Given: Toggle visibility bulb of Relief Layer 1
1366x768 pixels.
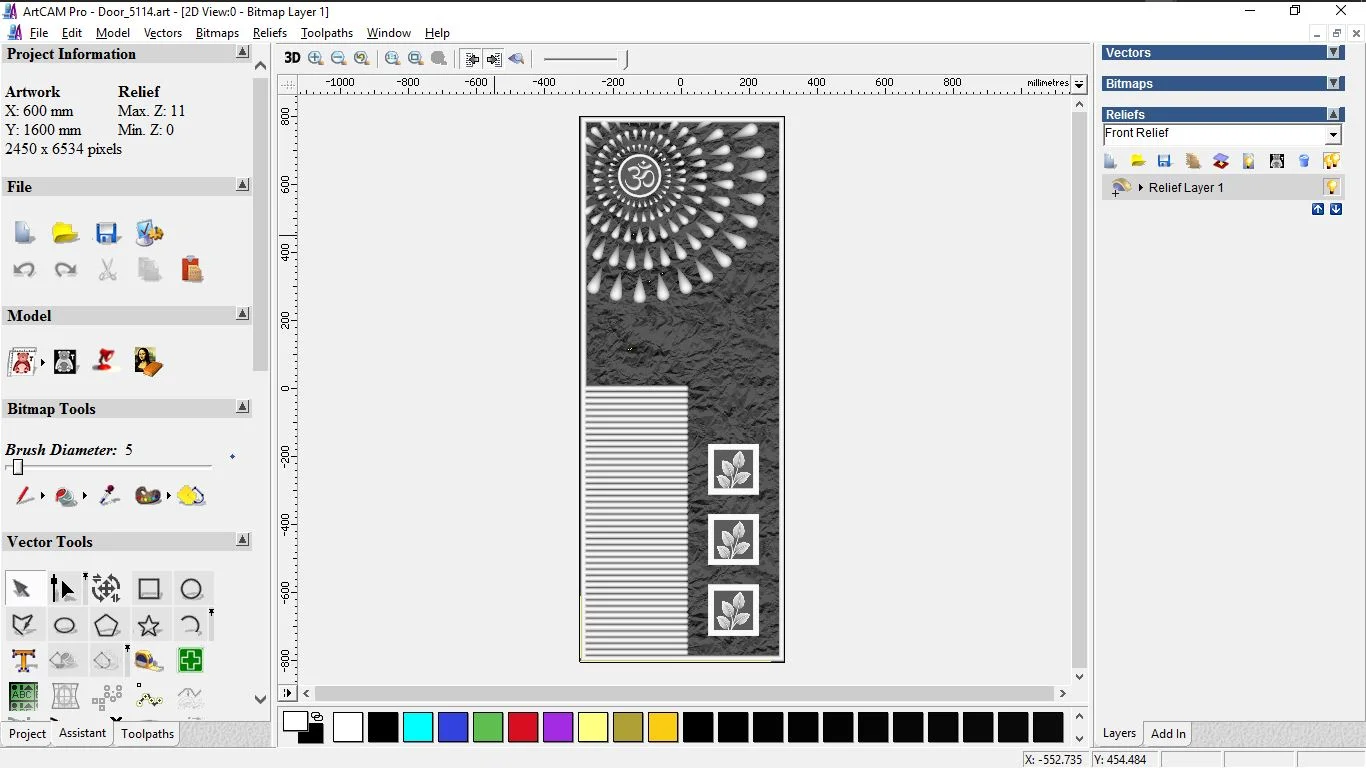Looking at the screenshot, I should (1331, 187).
